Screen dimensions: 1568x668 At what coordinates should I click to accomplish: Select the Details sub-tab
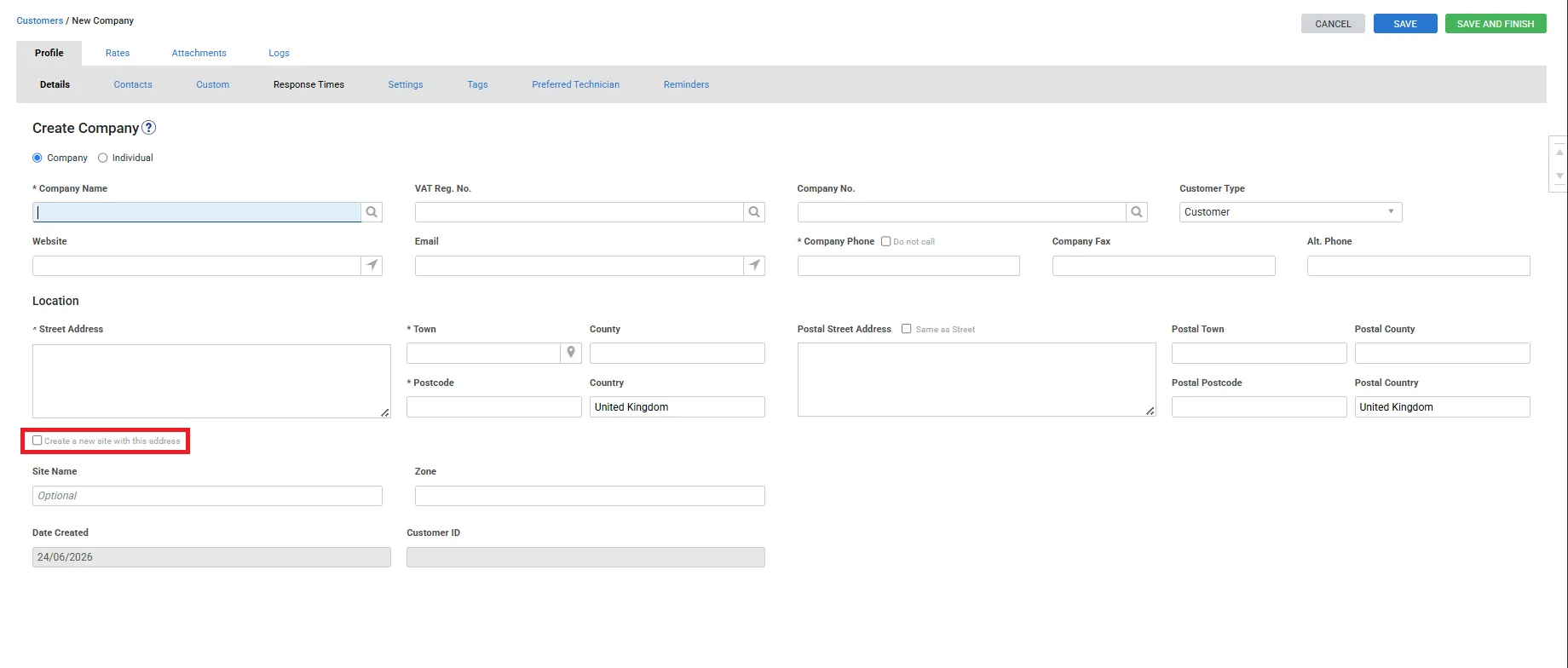pyautogui.click(x=55, y=84)
